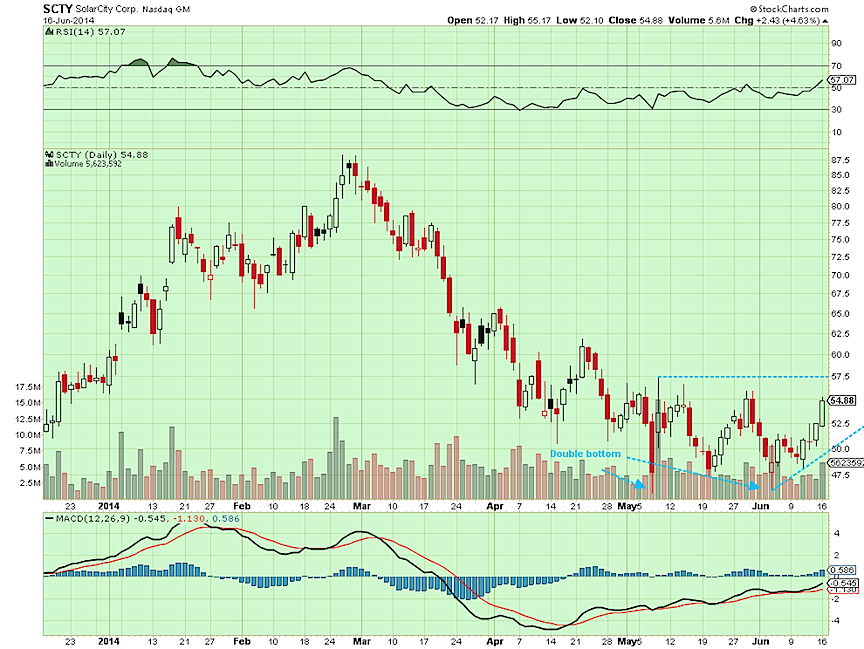Image resolution: width=864 pixels, height=649 pixels.
Task: Click the SolarCity Corp. company name
Action: coord(107,9)
